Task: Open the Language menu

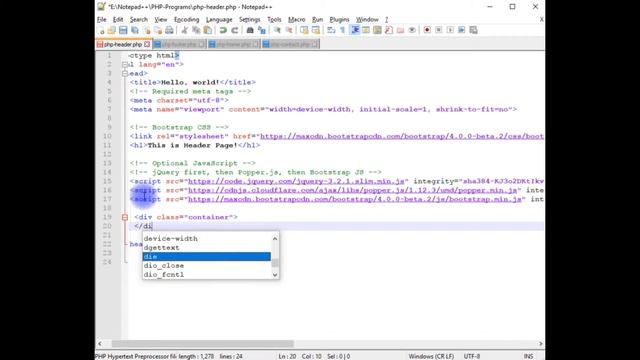Action: [219, 20]
